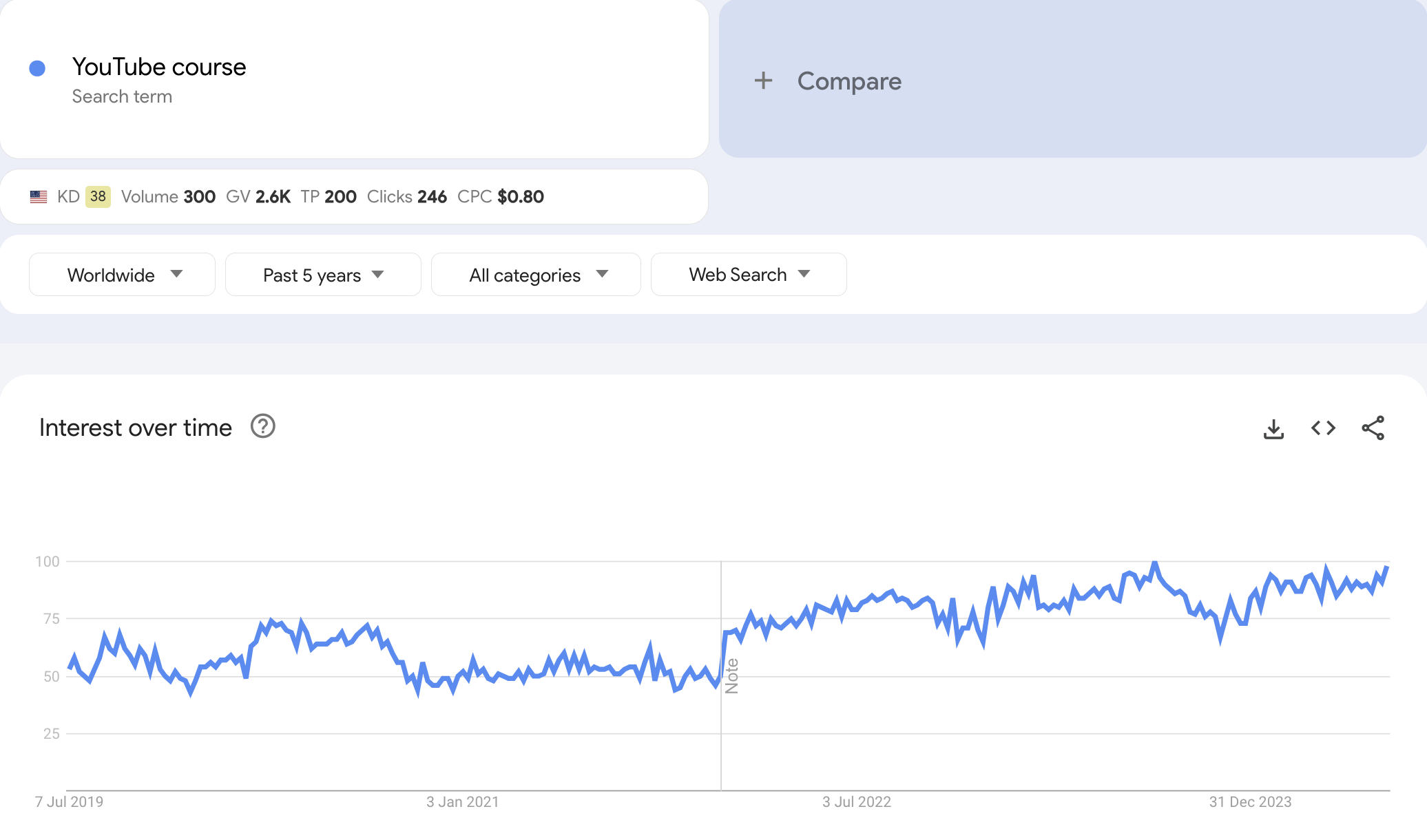The height and width of the screenshot is (840, 1427).
Task: Click the Compare button
Action: coord(848,81)
